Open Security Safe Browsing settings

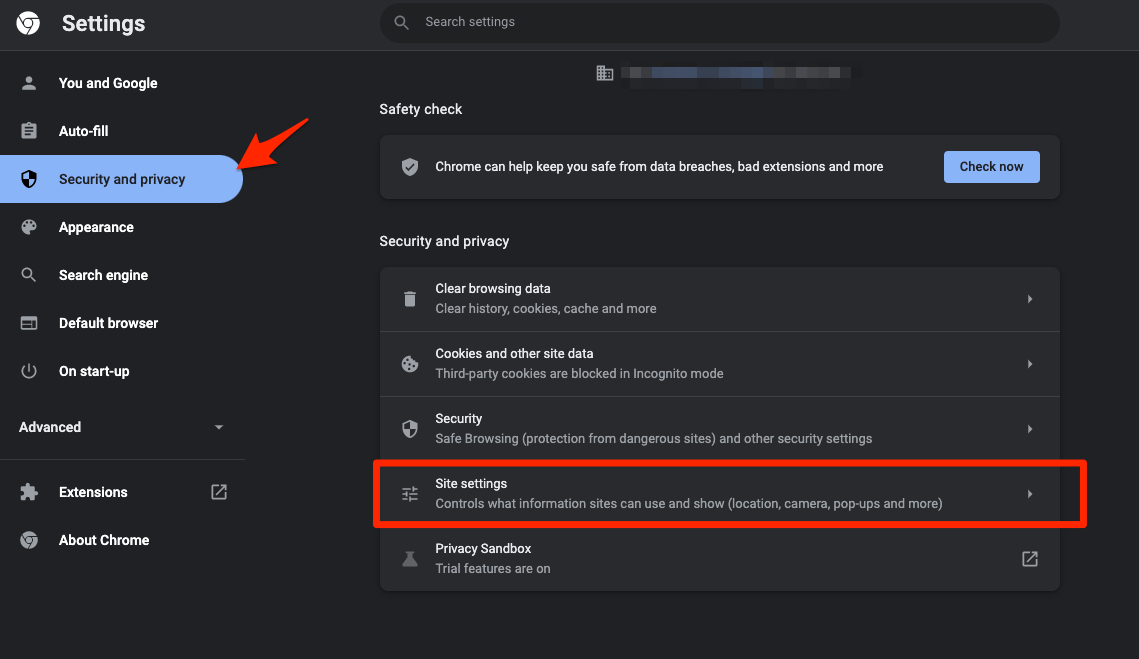[719, 429]
